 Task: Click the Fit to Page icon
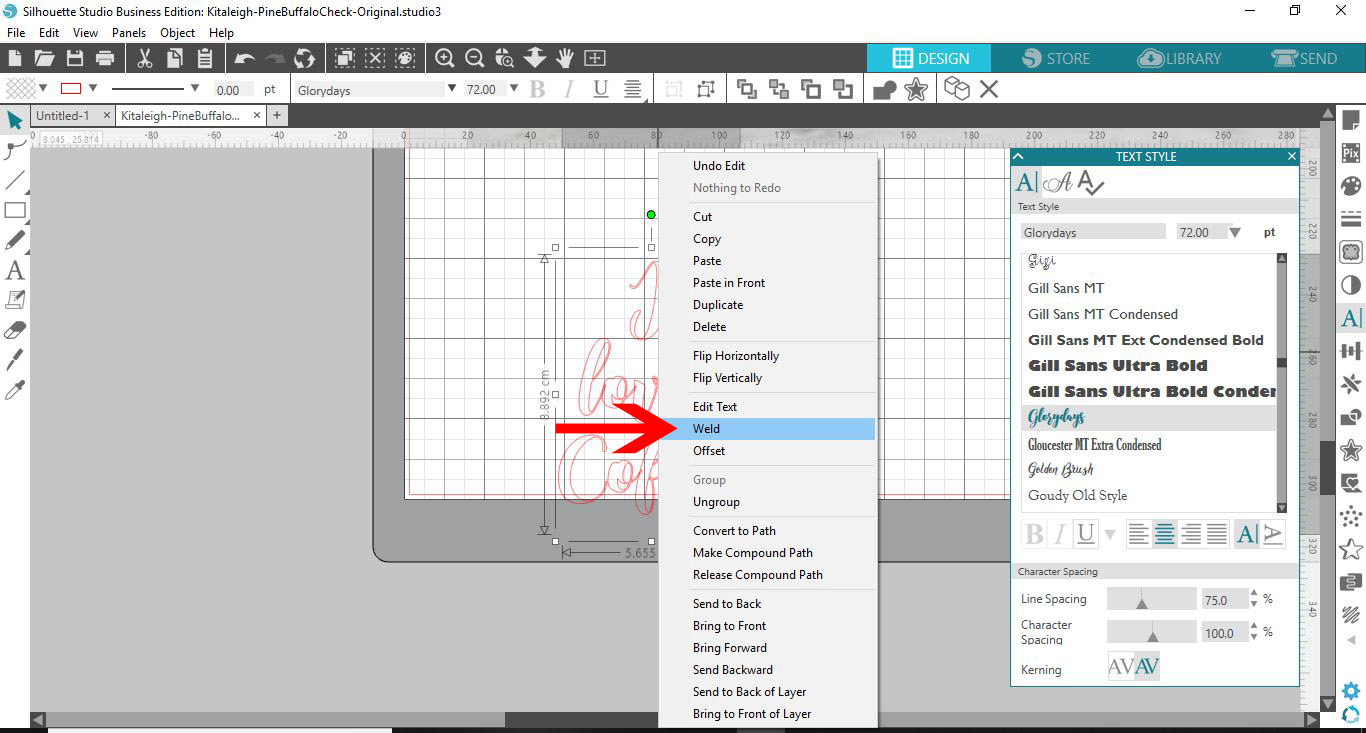click(595, 58)
